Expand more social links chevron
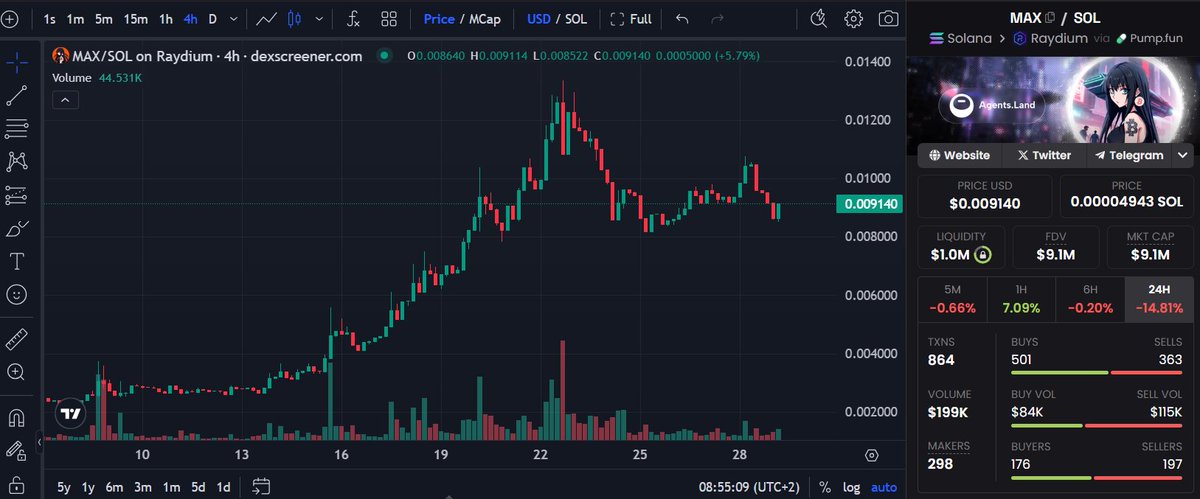Viewport: 1200px width, 499px height. [x=1184, y=155]
